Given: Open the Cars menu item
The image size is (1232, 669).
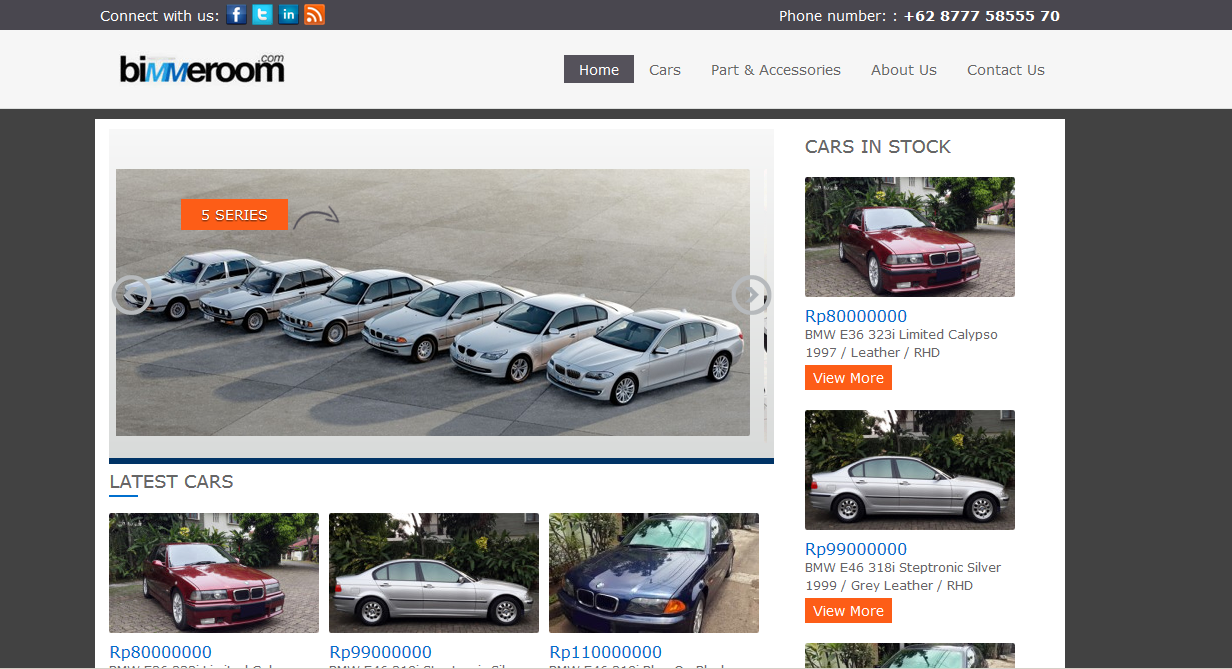Looking at the screenshot, I should point(664,70).
